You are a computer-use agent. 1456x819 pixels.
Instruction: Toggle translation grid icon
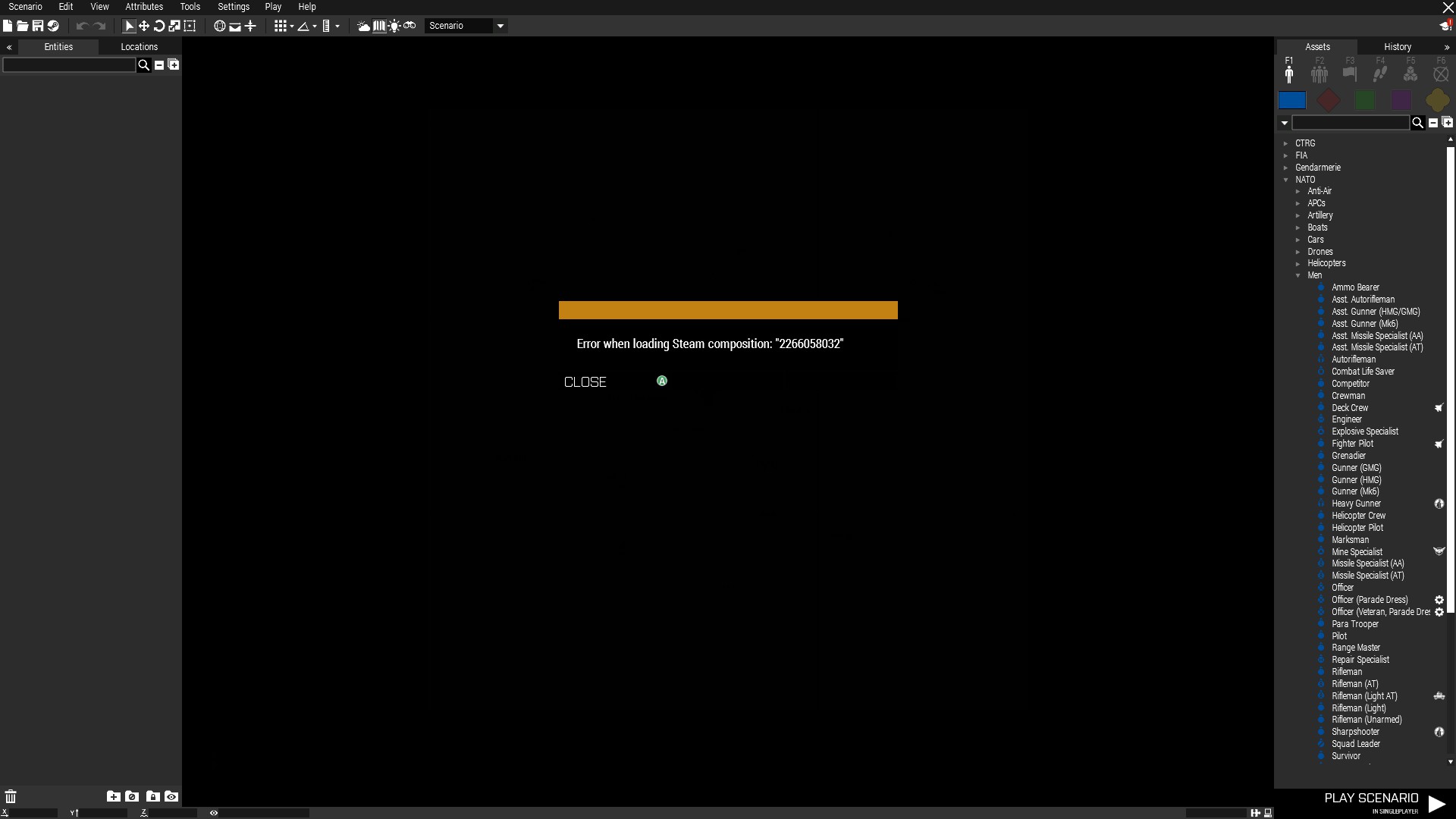click(281, 26)
